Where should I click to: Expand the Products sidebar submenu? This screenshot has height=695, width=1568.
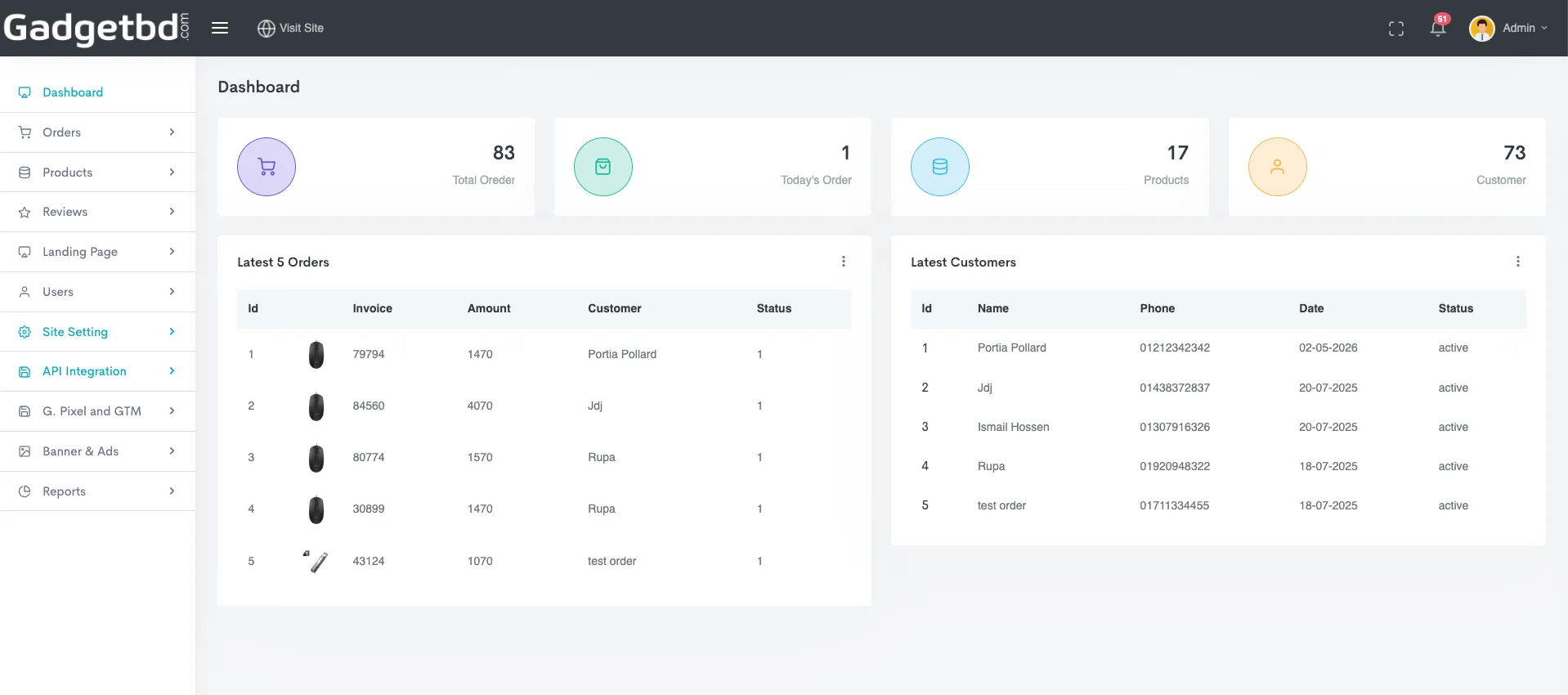[x=97, y=173]
